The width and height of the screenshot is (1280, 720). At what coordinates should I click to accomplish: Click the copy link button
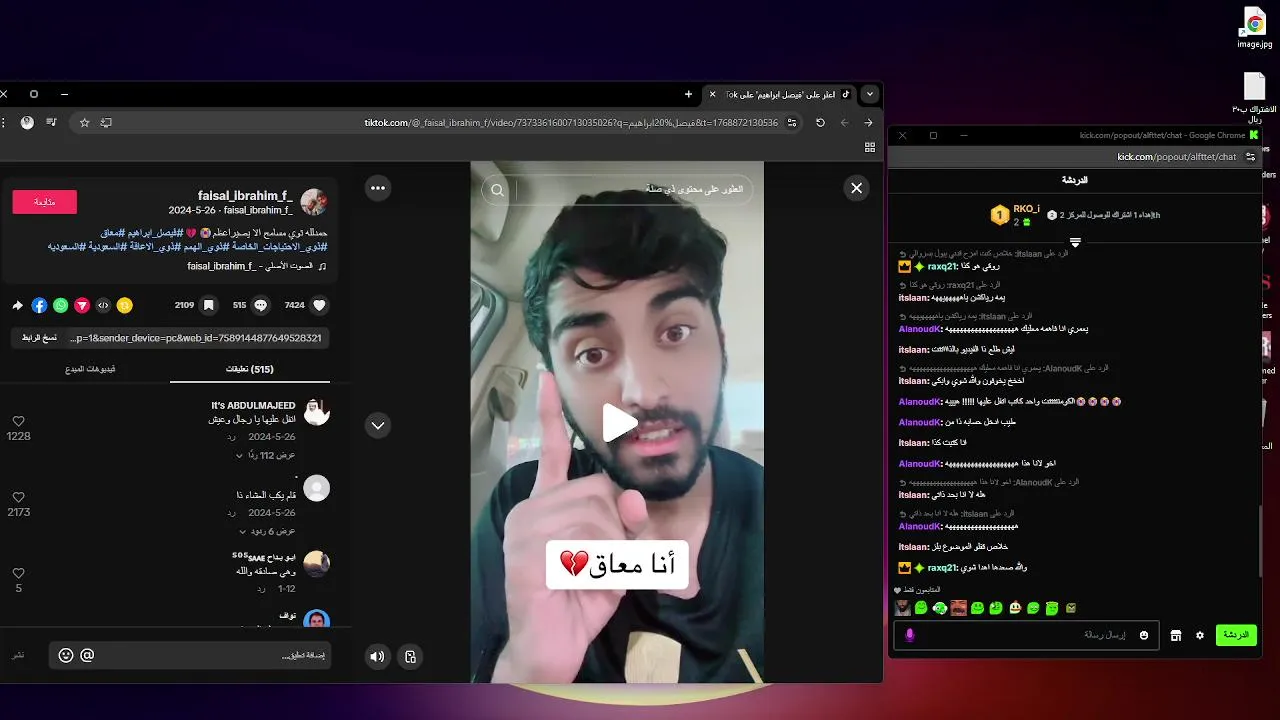(40, 338)
